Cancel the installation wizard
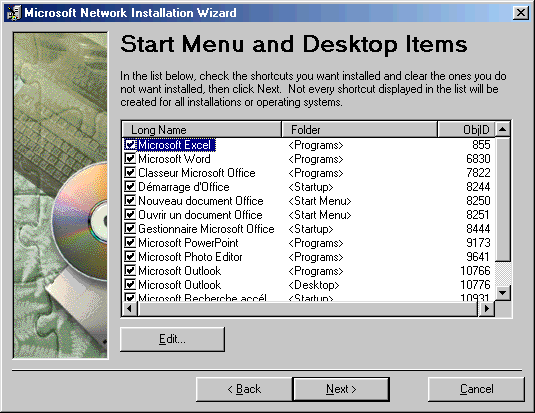 (x=476, y=389)
